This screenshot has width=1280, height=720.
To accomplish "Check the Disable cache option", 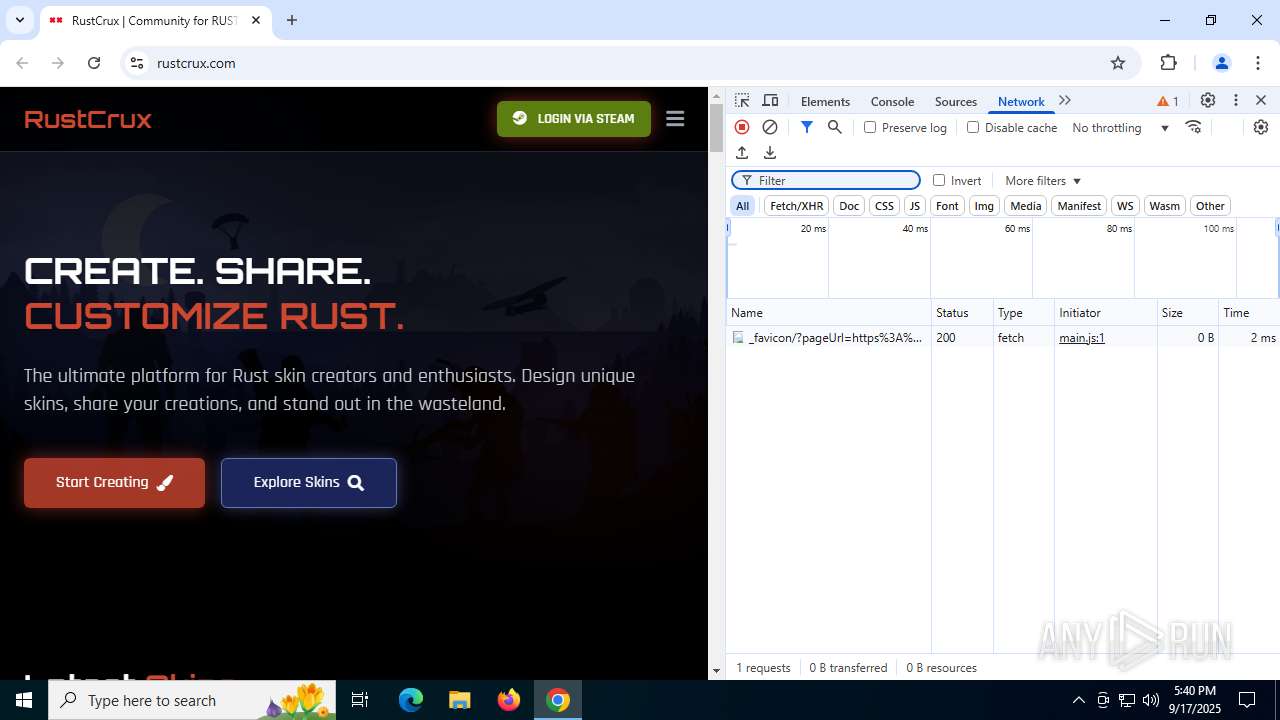I will coord(973,128).
